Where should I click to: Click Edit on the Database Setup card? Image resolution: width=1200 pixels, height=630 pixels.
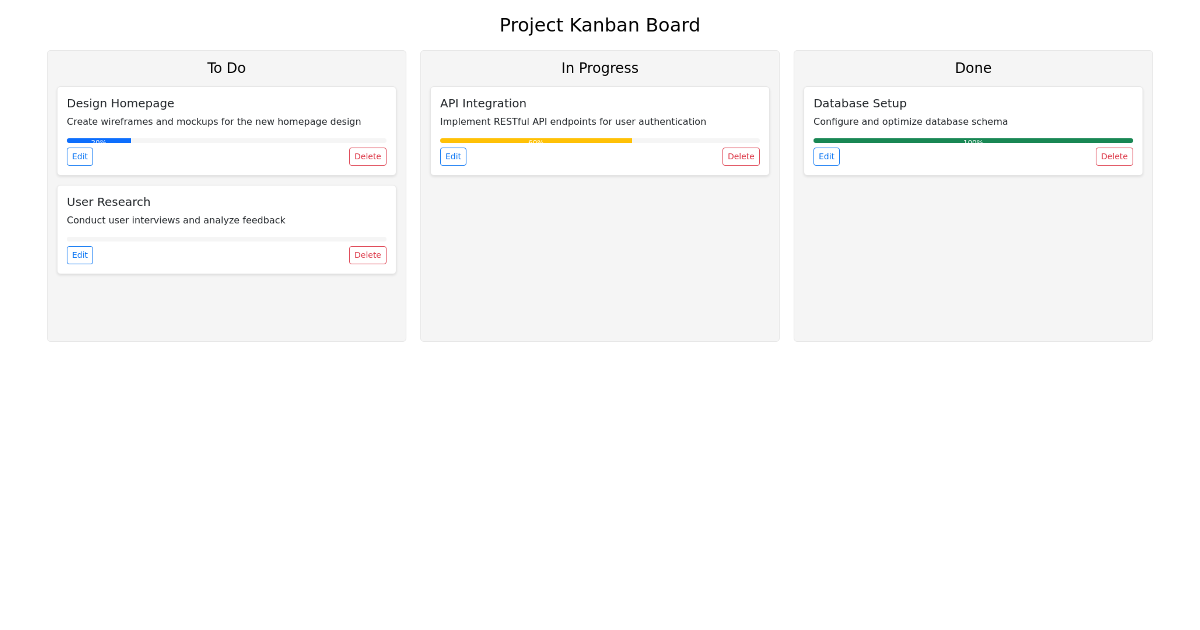[826, 156]
